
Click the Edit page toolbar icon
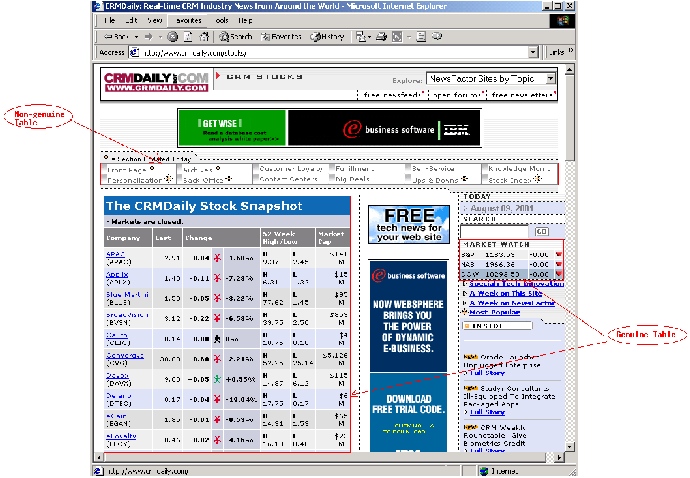(397, 37)
